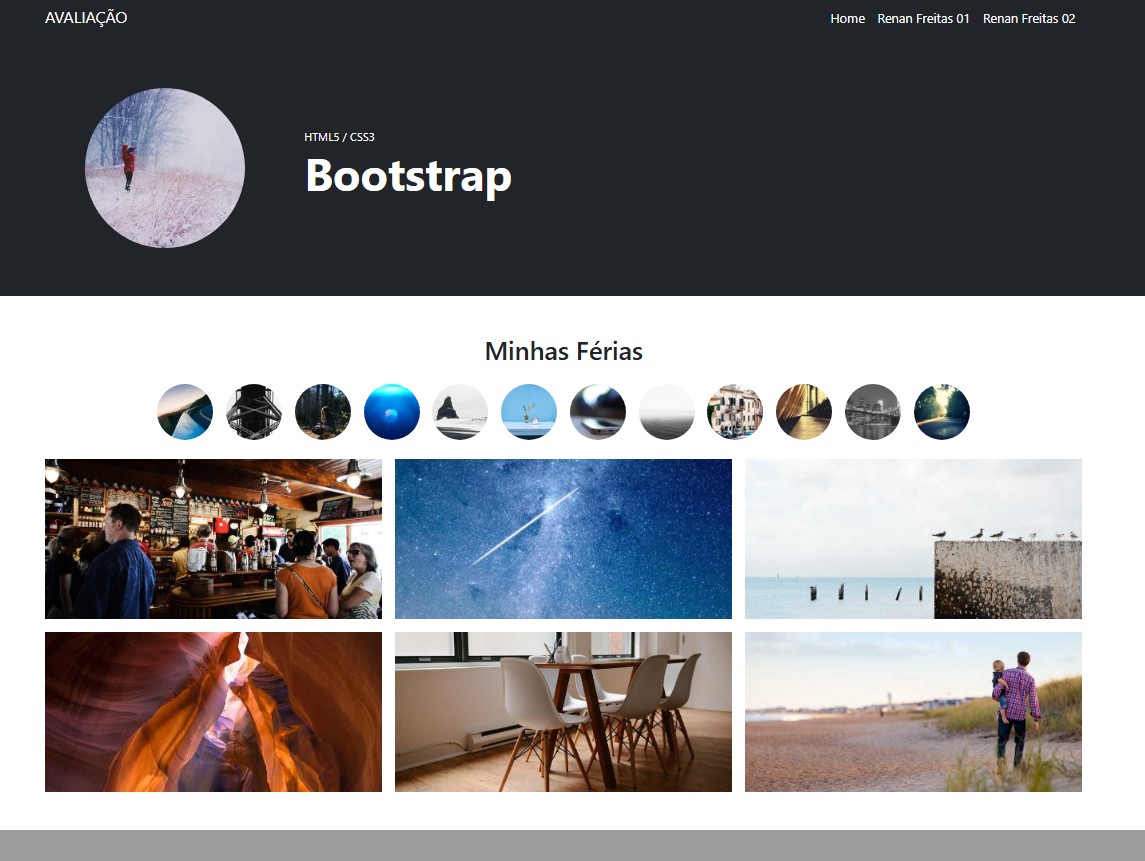Click the AVALIAÇÃO brand link

point(83,17)
